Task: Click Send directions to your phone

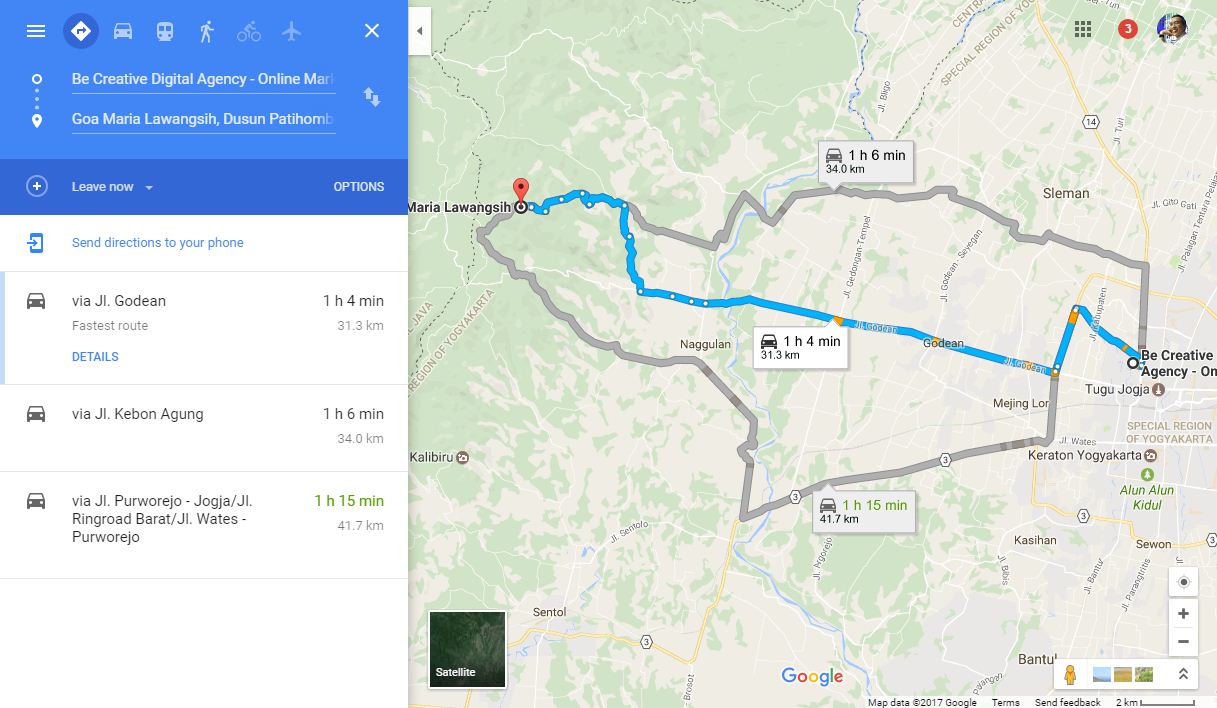Action: click(158, 243)
